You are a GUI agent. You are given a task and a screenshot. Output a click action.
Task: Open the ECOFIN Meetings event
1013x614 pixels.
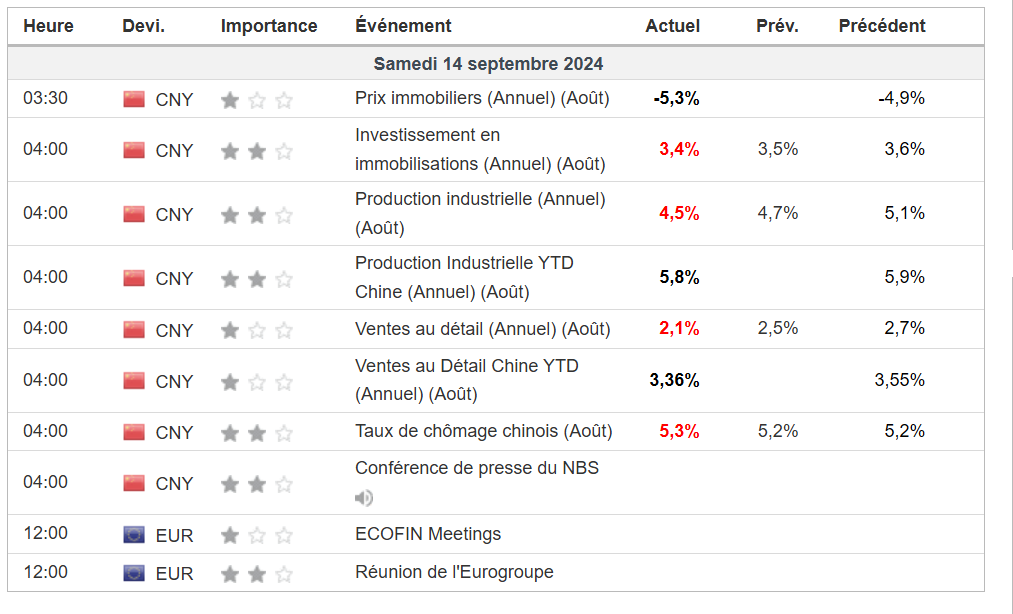428,534
